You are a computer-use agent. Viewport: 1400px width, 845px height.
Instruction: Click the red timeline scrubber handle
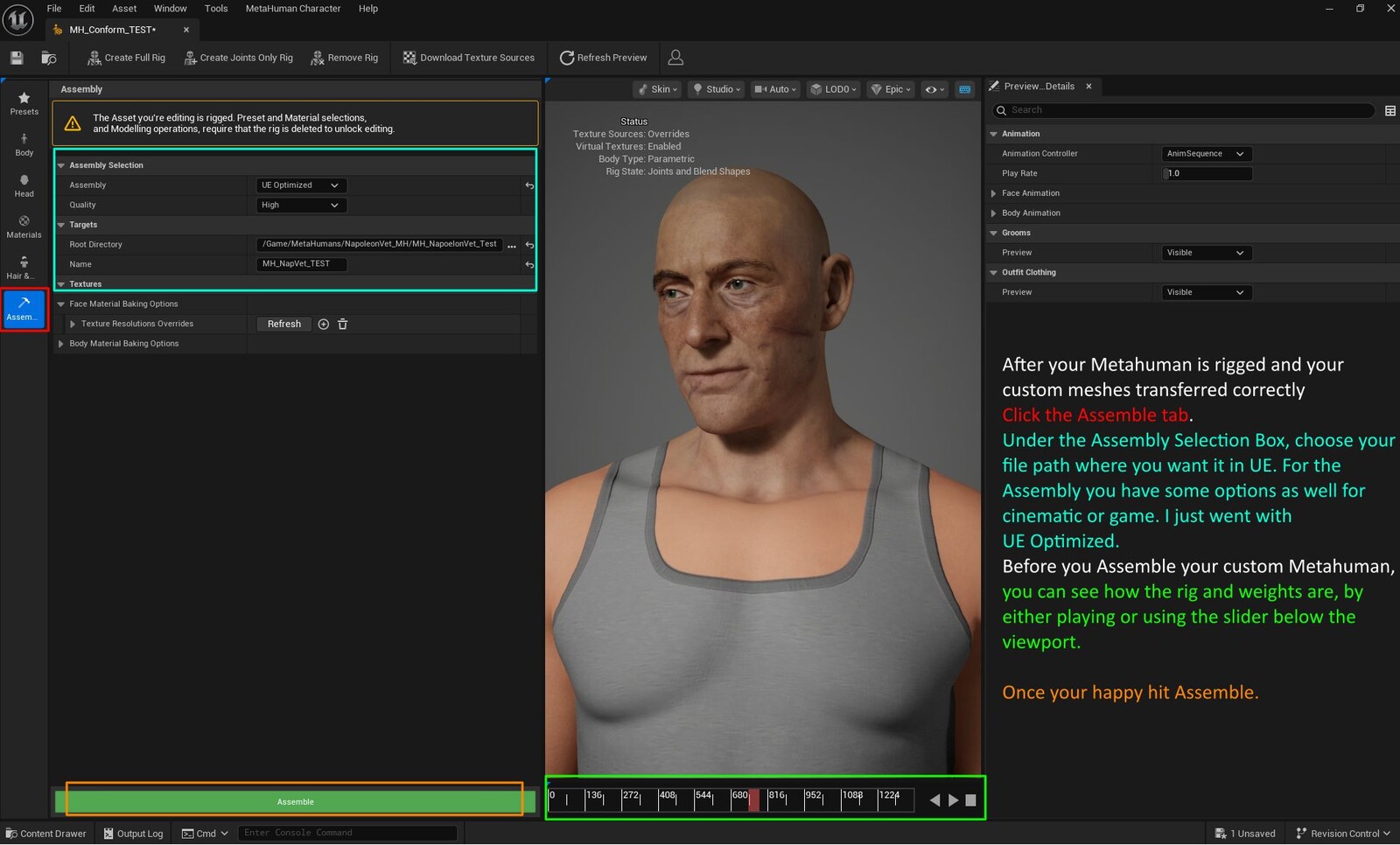click(x=753, y=800)
